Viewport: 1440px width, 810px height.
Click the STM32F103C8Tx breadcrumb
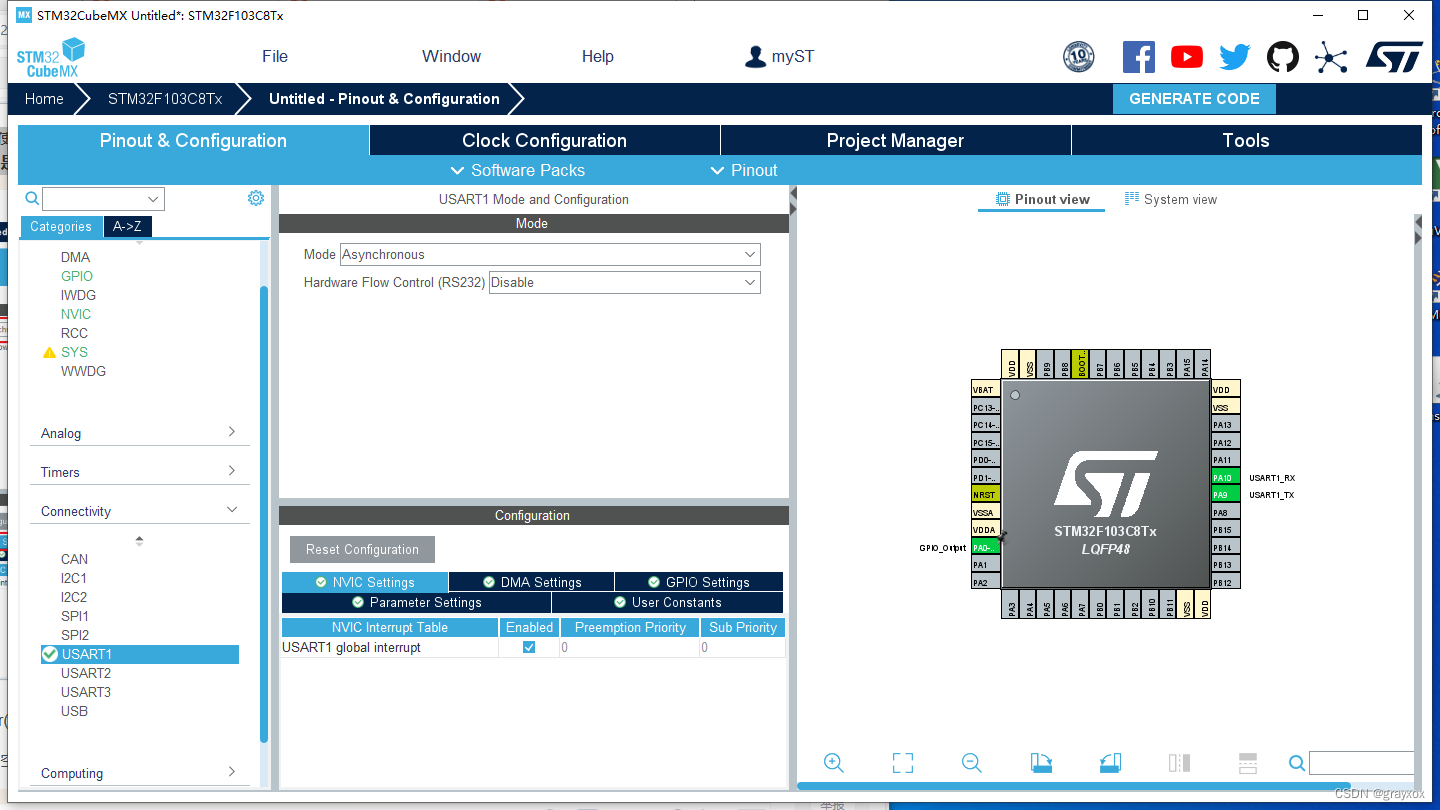[165, 99]
